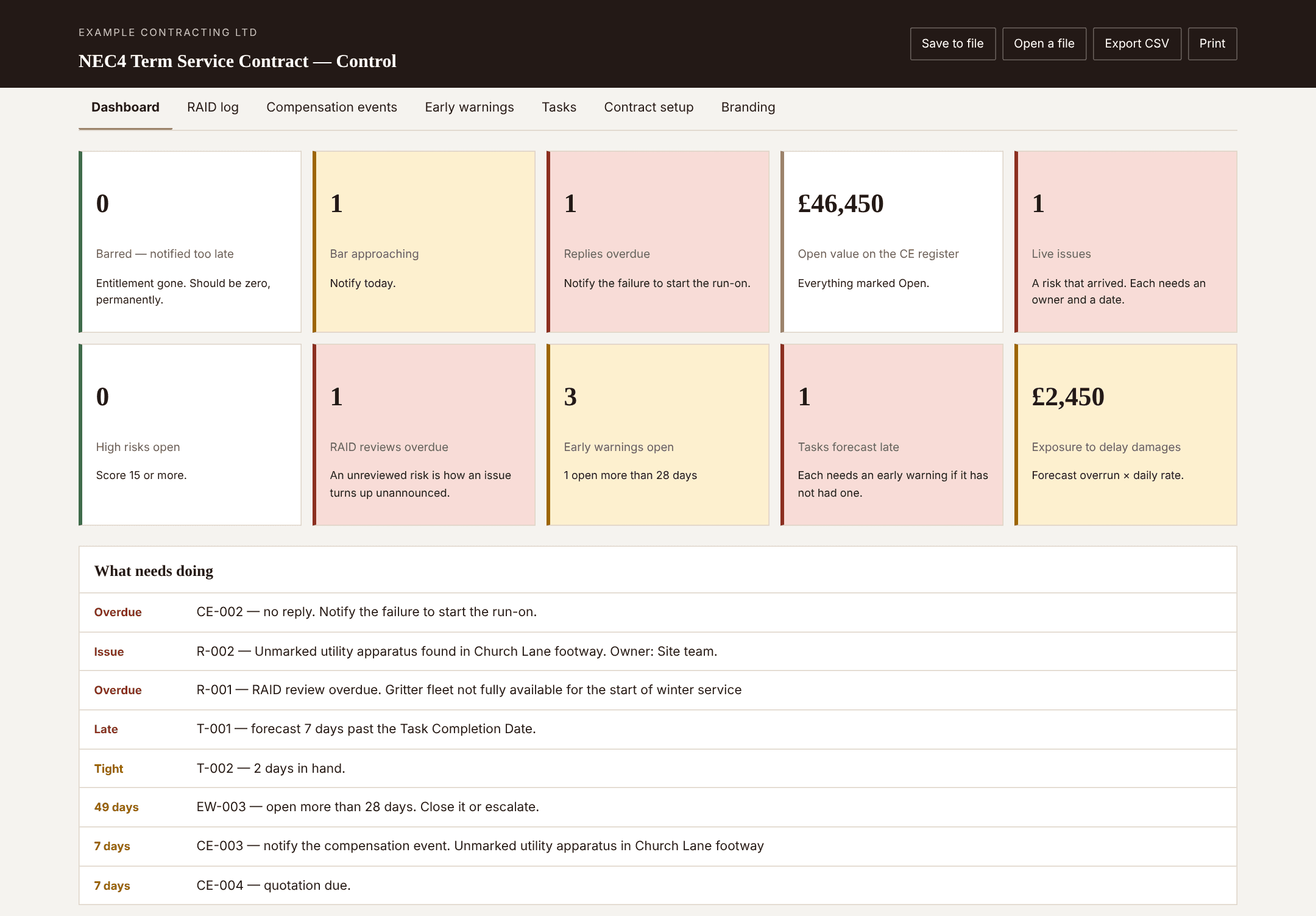Open the Replies overdue card
Image resolution: width=1316 pixels, height=916 pixels.
tap(658, 242)
